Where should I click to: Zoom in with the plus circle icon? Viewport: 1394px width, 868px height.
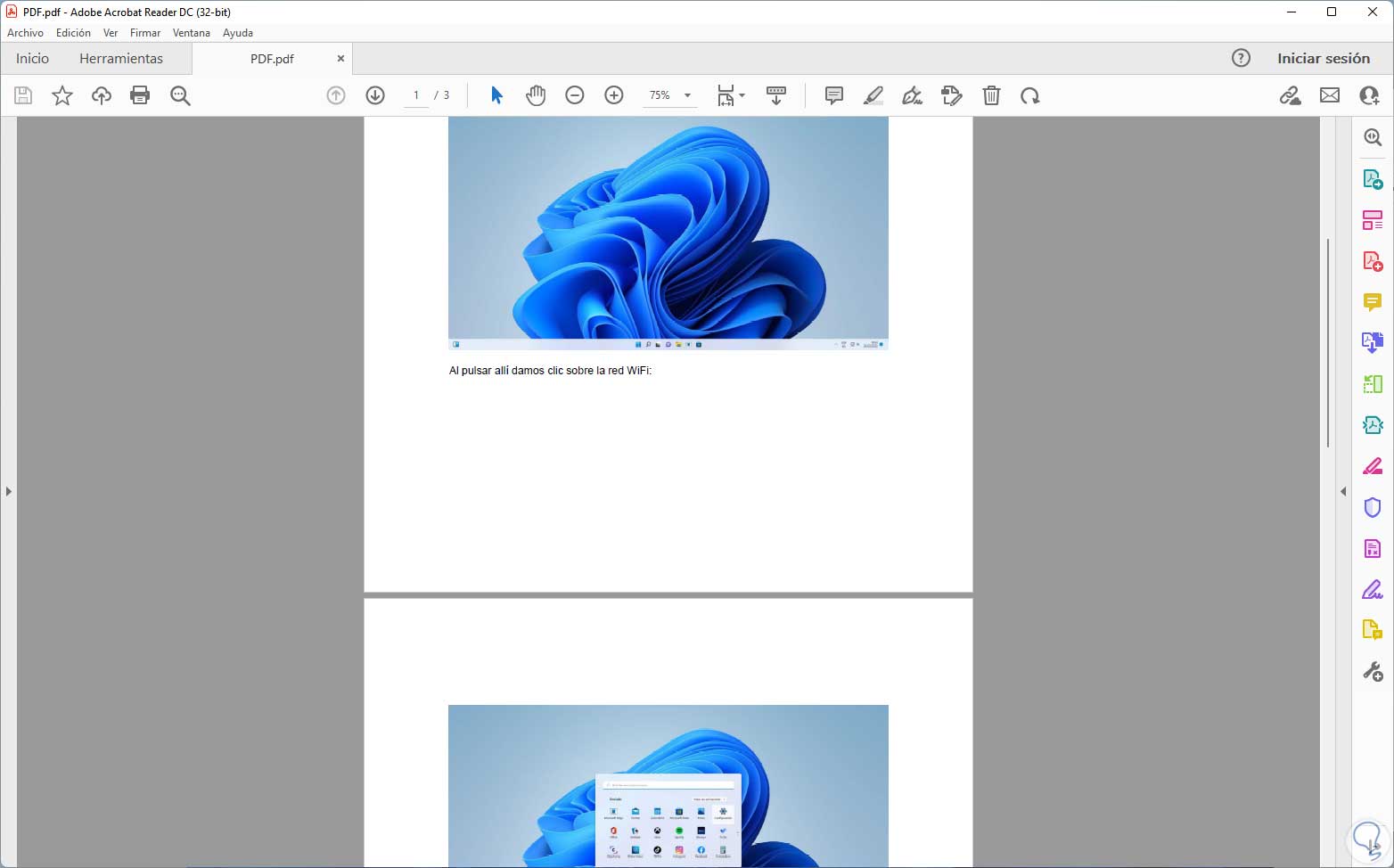[x=614, y=95]
